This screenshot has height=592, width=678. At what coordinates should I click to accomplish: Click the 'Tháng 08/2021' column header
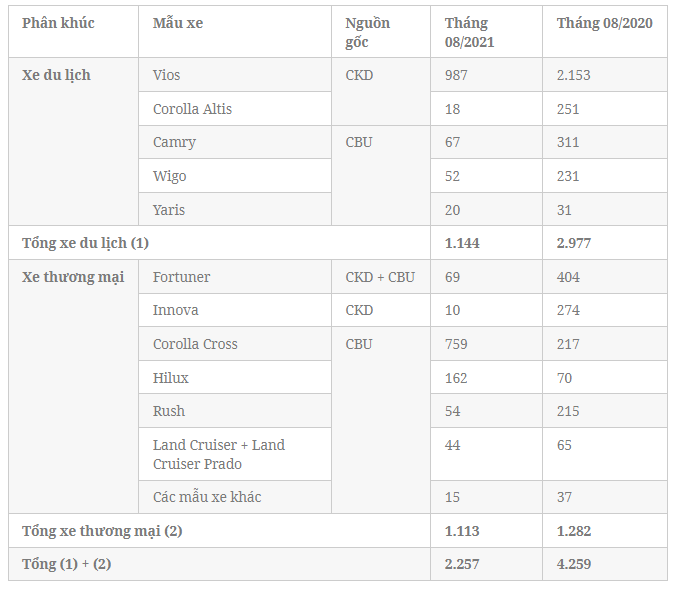pos(469,32)
